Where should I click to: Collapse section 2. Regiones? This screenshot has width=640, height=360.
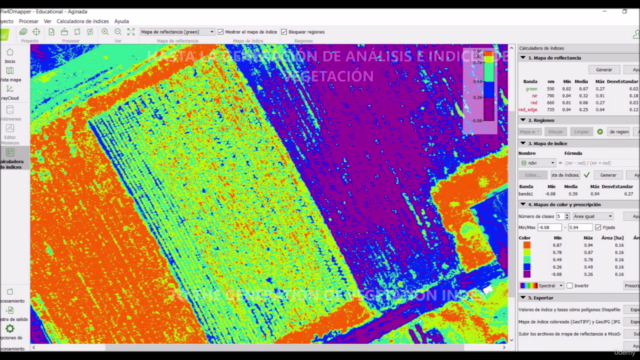click(x=523, y=120)
